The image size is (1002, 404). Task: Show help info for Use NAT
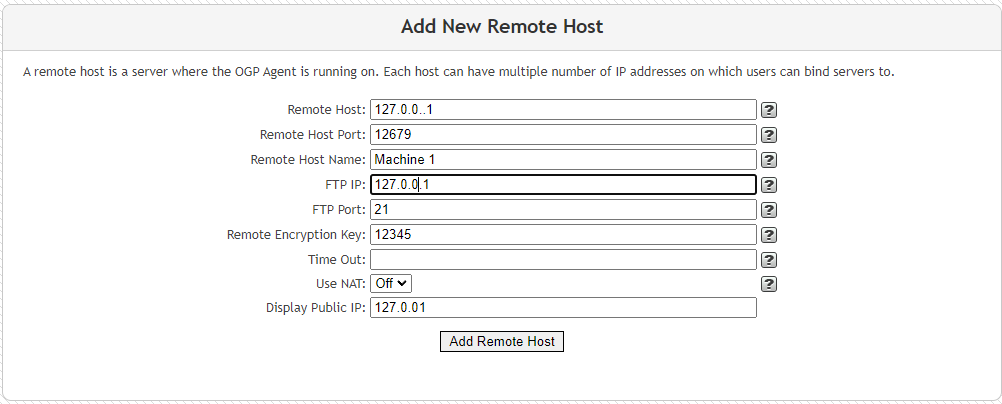tap(769, 284)
